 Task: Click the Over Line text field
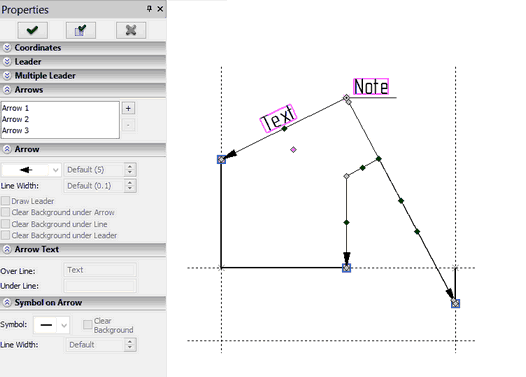click(x=100, y=270)
